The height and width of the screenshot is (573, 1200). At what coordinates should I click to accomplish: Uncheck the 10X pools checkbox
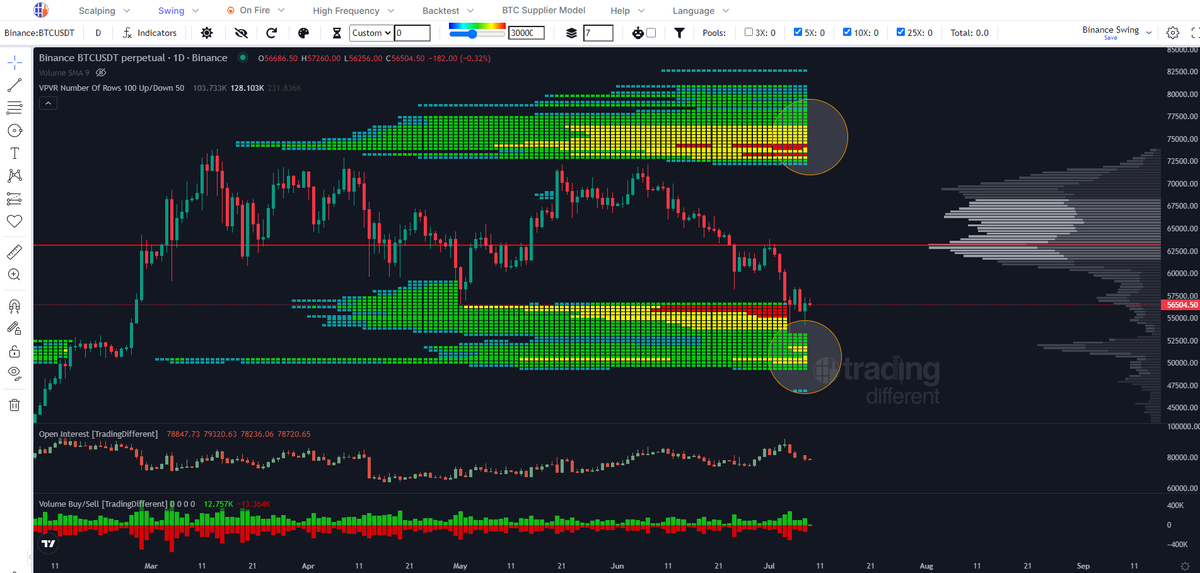pos(848,32)
